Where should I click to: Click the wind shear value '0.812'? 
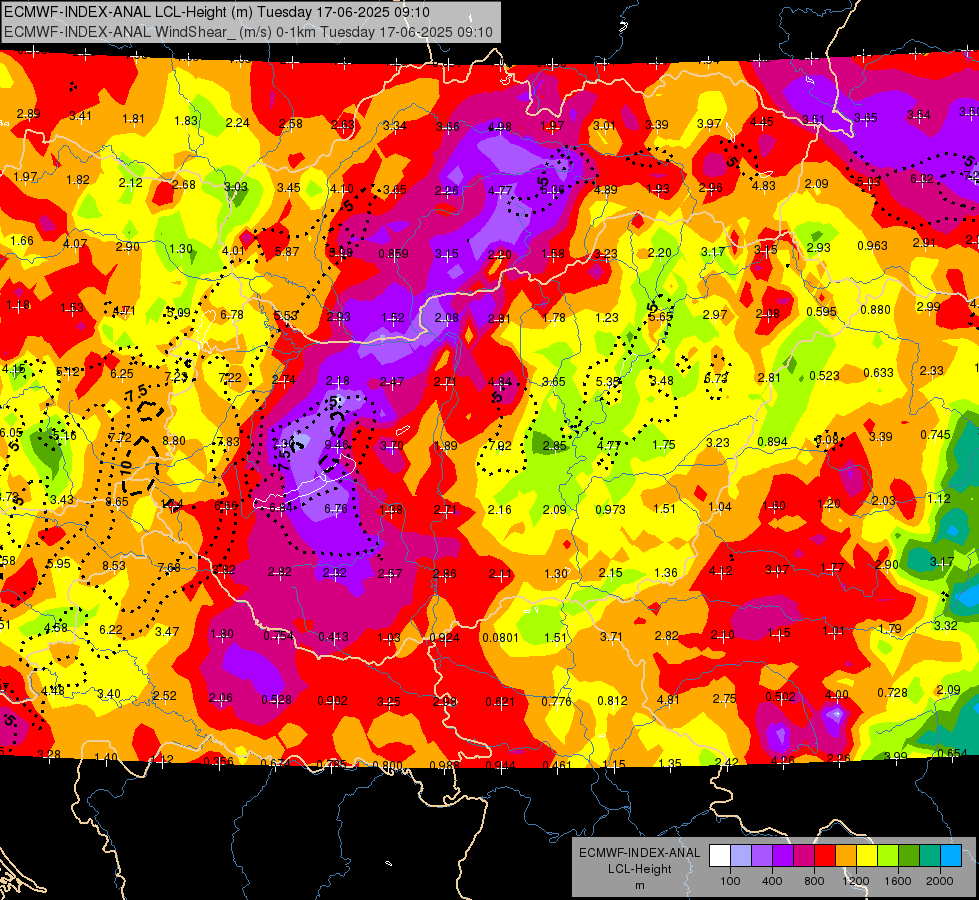coord(612,701)
